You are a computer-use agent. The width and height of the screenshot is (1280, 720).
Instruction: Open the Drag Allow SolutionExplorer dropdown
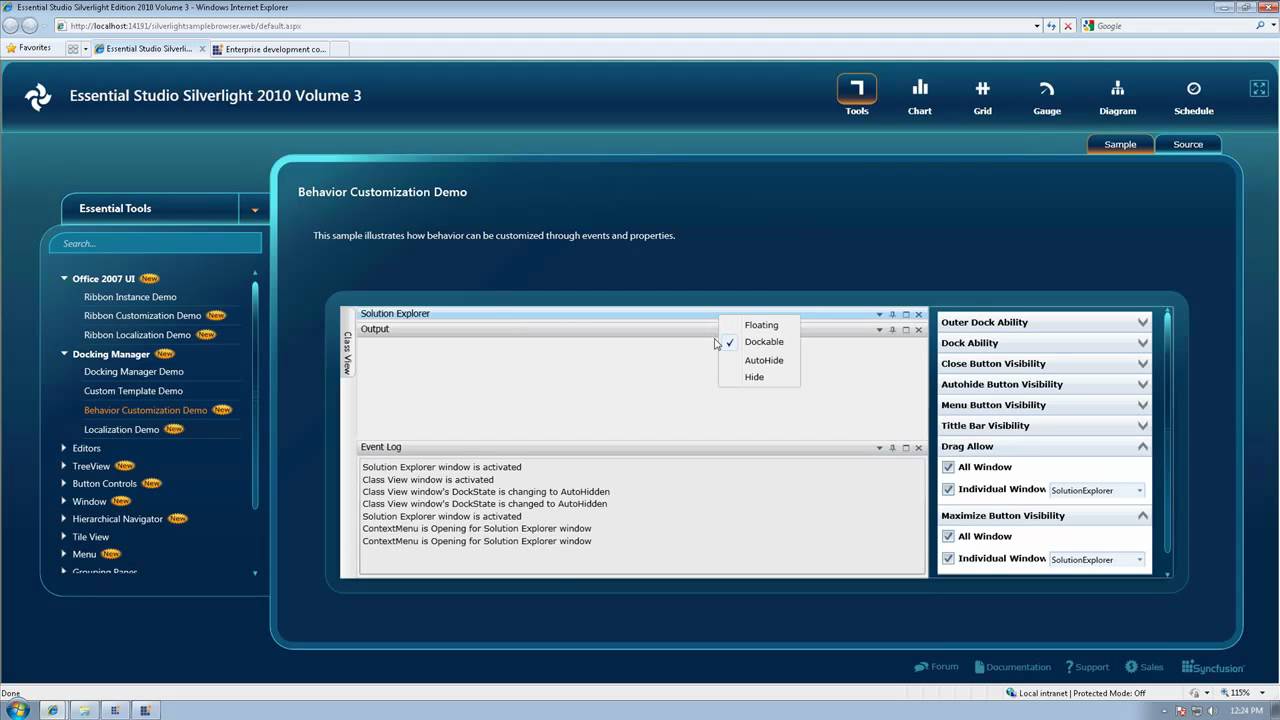[1097, 491]
